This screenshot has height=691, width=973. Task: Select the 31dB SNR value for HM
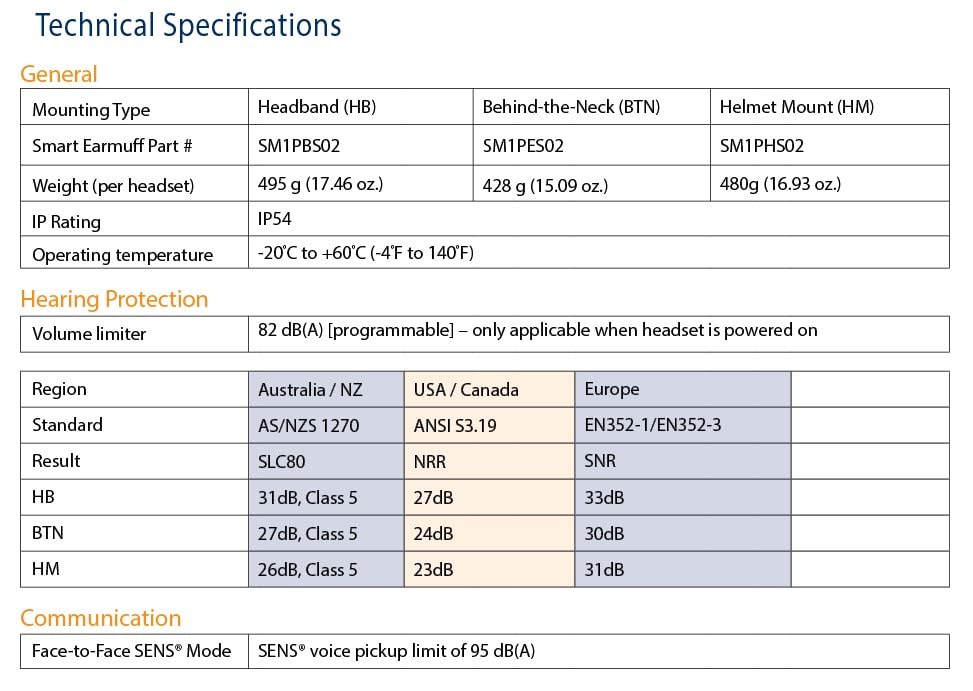604,569
